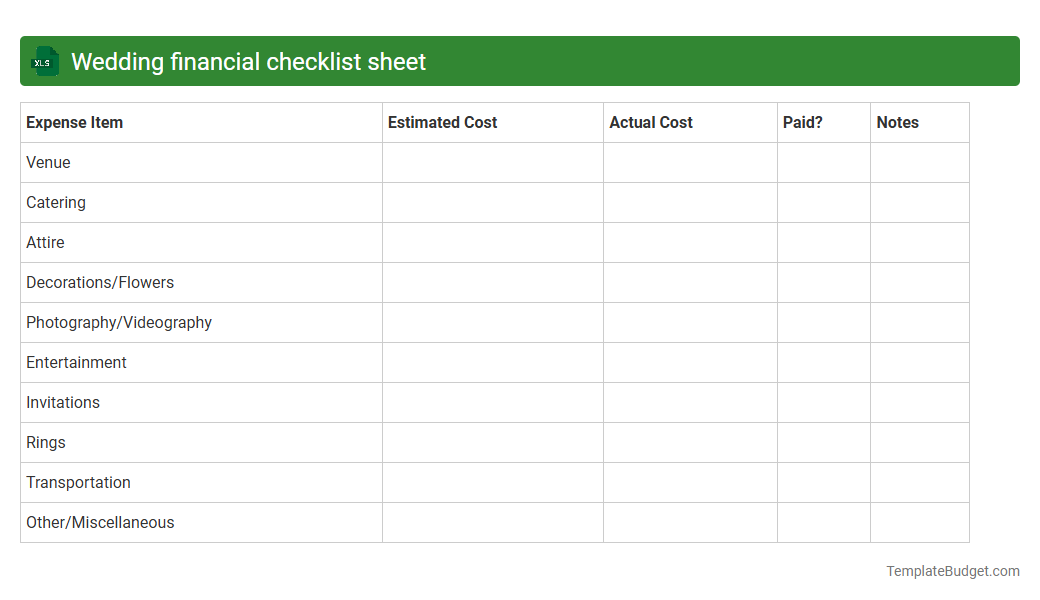1040x600 pixels.
Task: Click the Venue expense row label
Action: pos(48,162)
